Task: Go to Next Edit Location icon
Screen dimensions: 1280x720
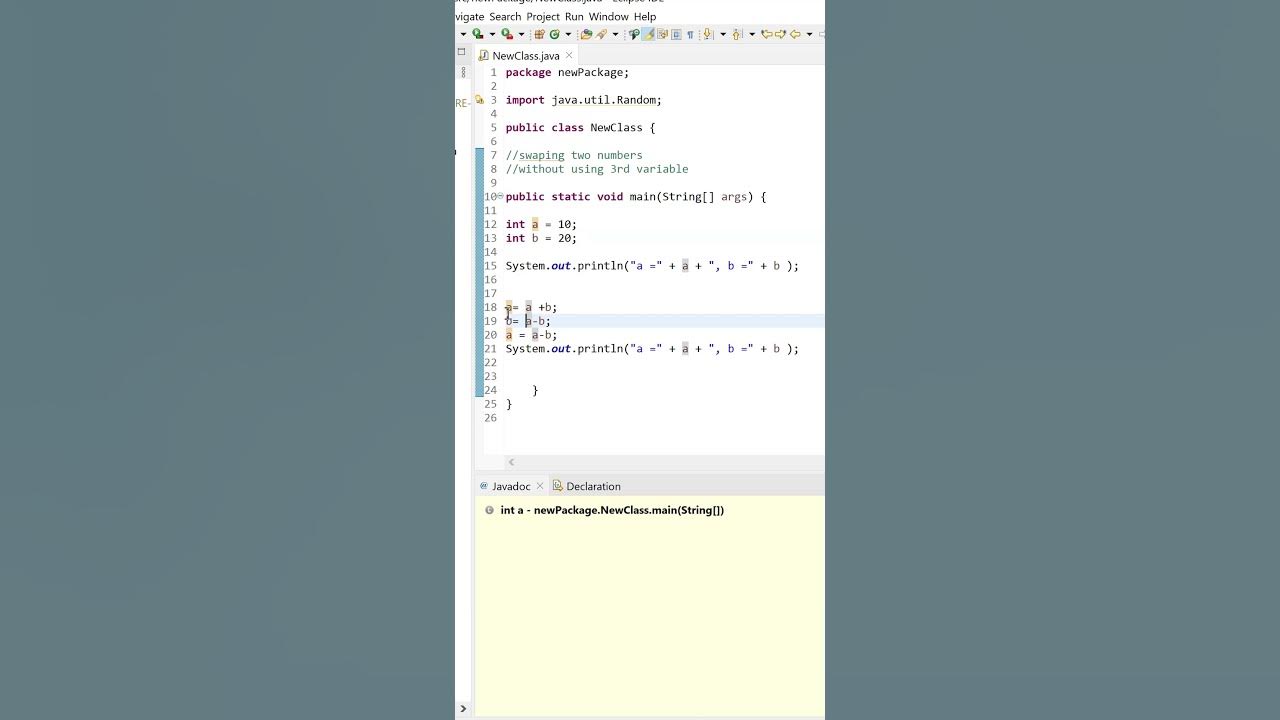Action: (x=780, y=34)
